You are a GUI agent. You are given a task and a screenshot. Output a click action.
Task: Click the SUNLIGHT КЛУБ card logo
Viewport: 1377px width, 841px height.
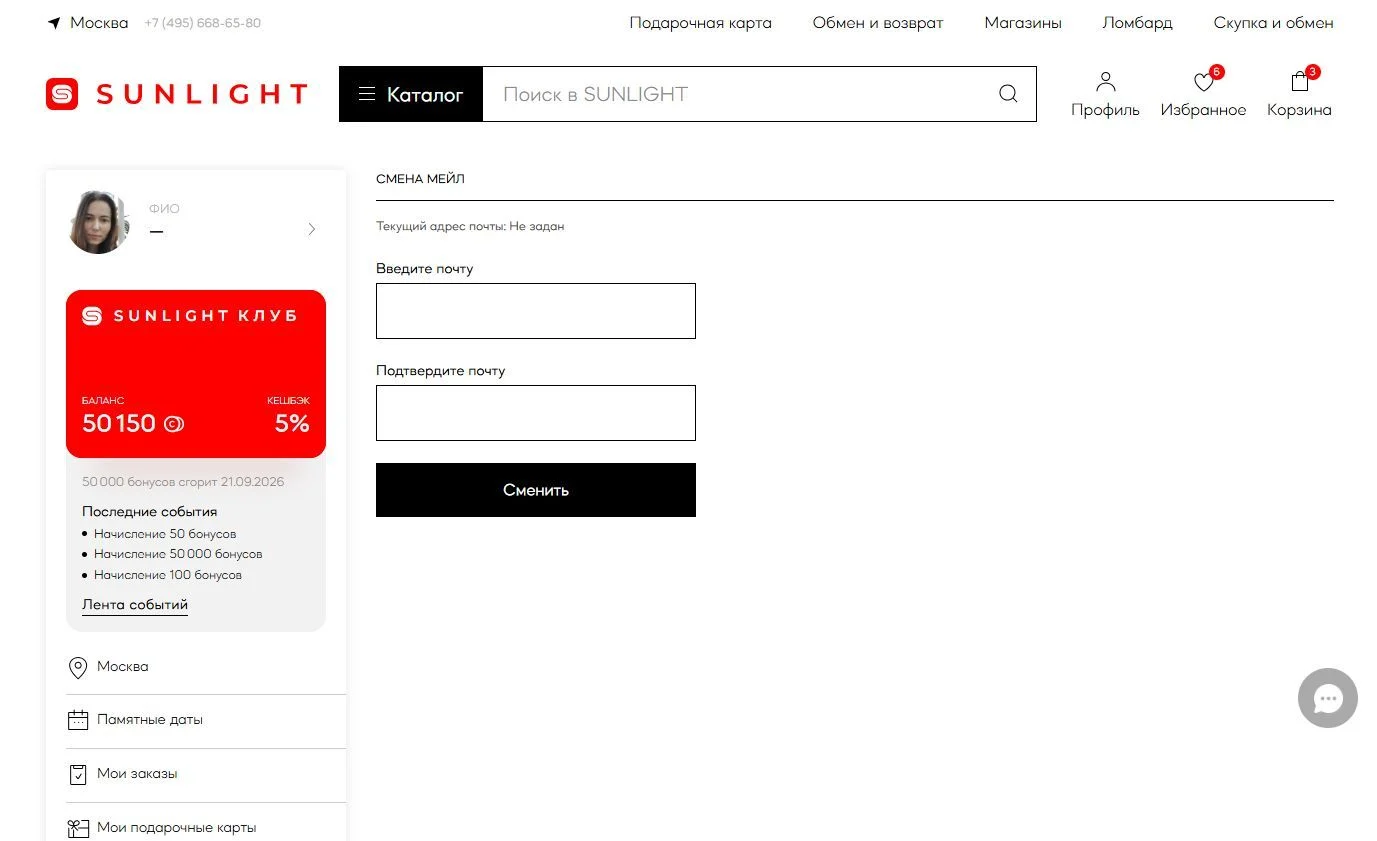click(189, 316)
